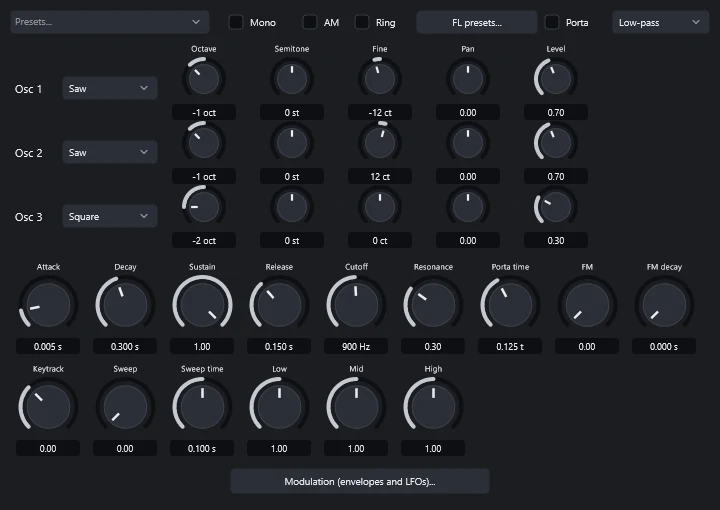This screenshot has height=510, width=720.
Task: Click the Osc 2 Semitone knob
Action: point(292,143)
